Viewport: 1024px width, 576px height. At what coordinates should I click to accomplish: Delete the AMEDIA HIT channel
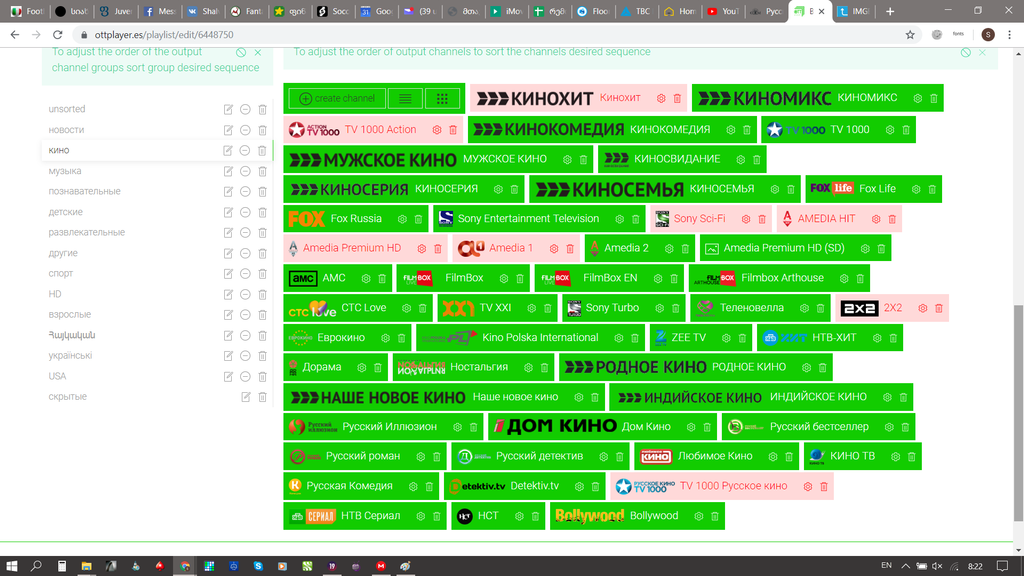pos(892,219)
